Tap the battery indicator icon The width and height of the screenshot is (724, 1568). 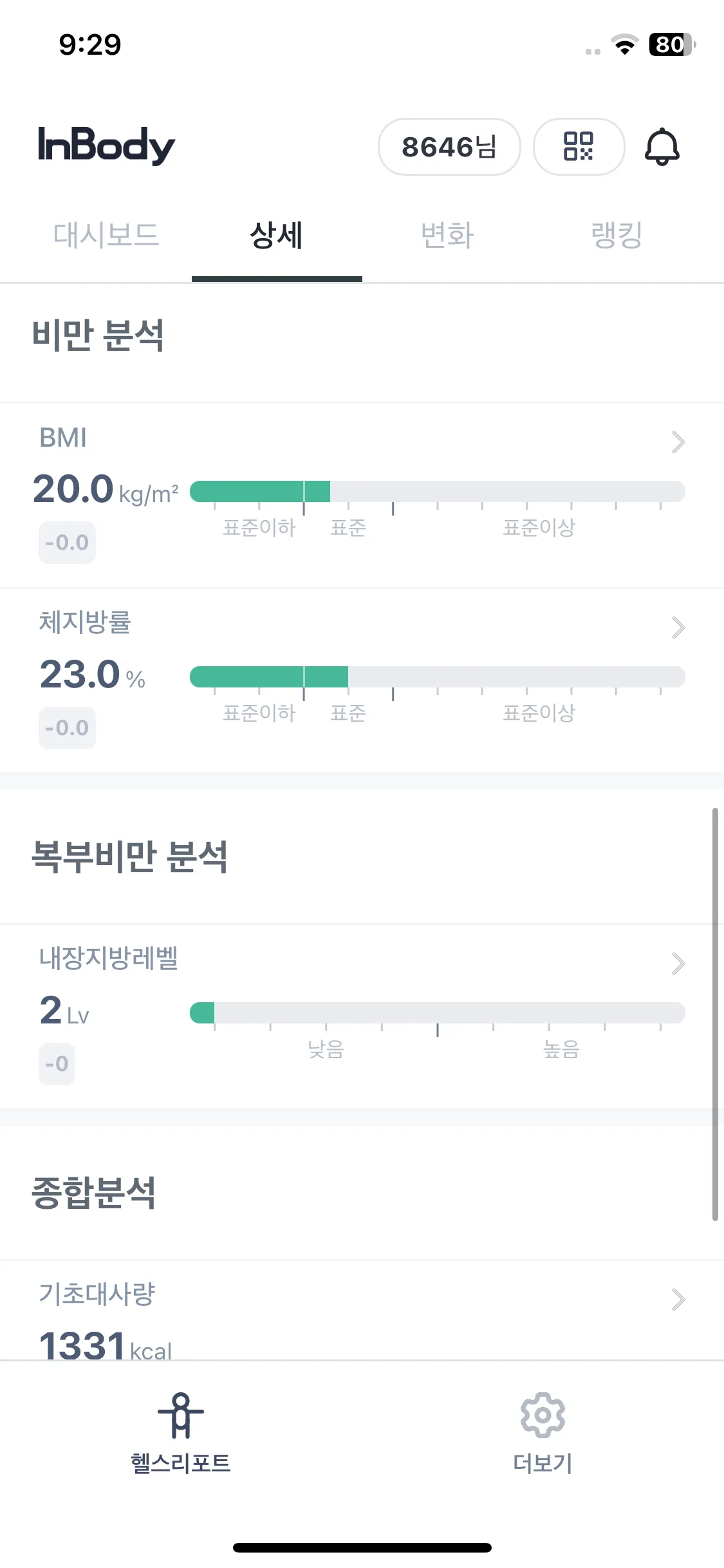point(672,44)
